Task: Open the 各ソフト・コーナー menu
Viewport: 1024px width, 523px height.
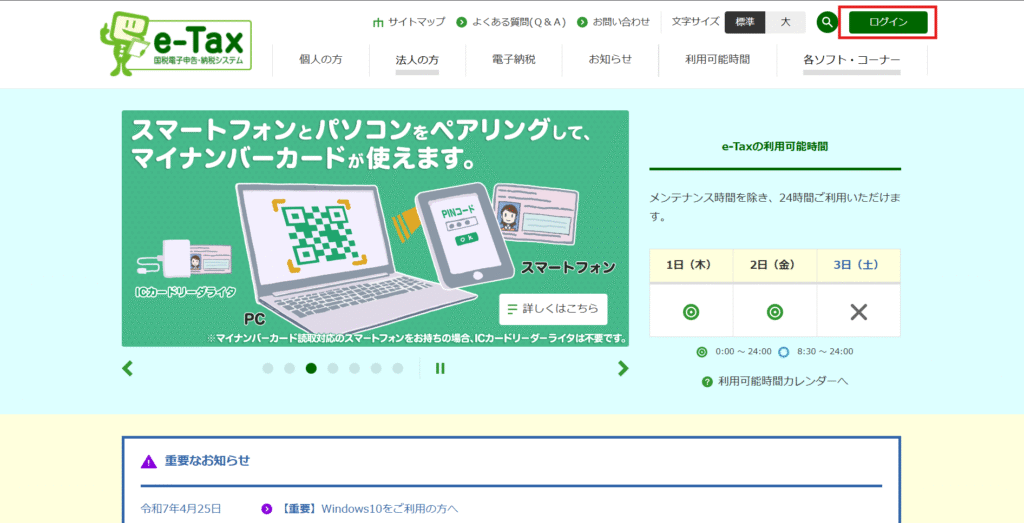Action: point(852,60)
